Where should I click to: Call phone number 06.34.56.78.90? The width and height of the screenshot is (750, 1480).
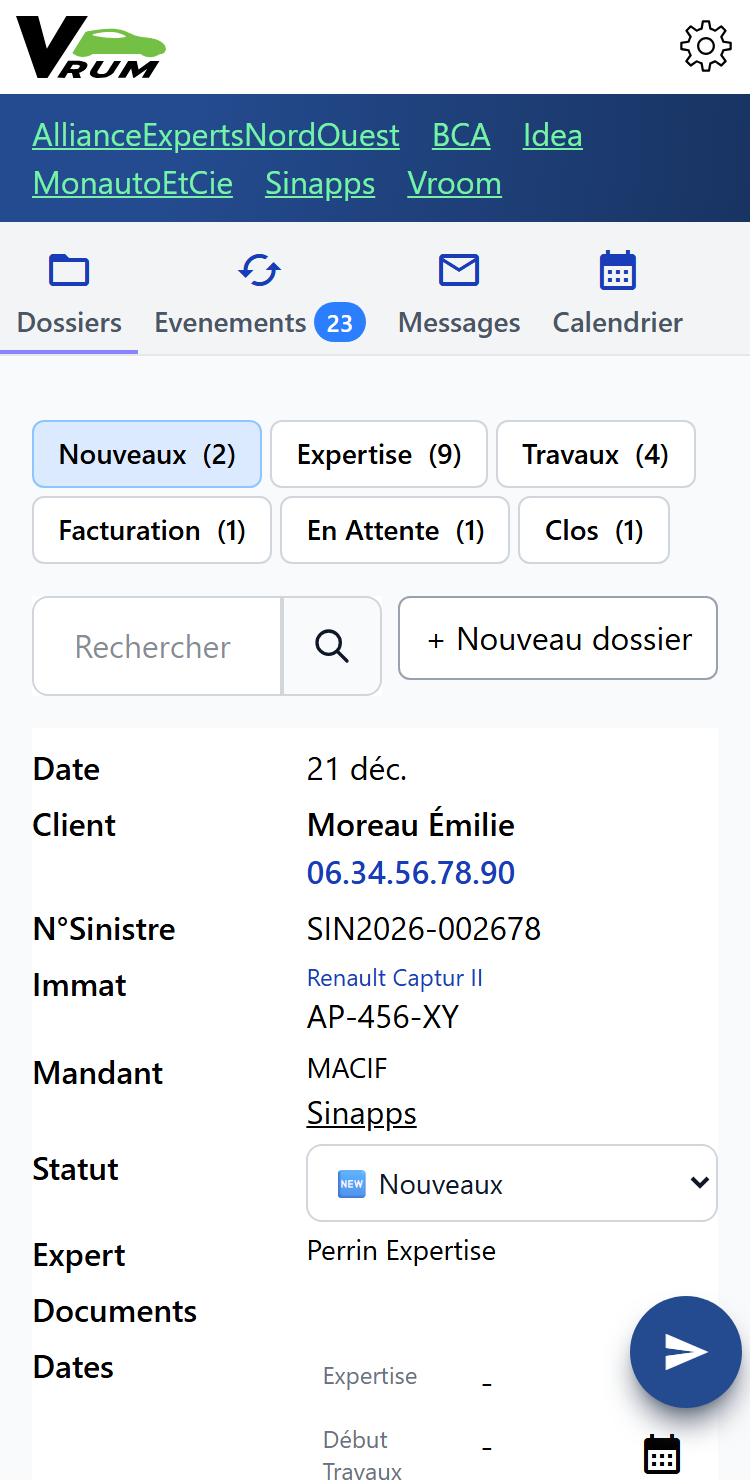(x=411, y=872)
